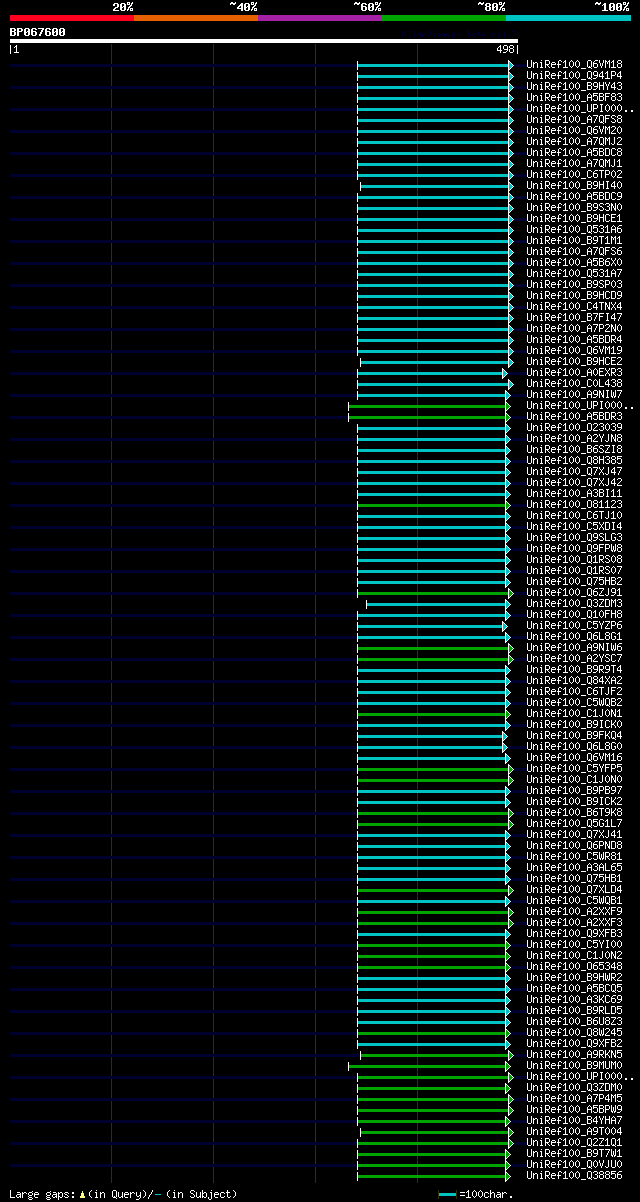The width and height of the screenshot is (640, 1202).
Task: Click the UniRef100_O81123 label
Action: point(574,504)
